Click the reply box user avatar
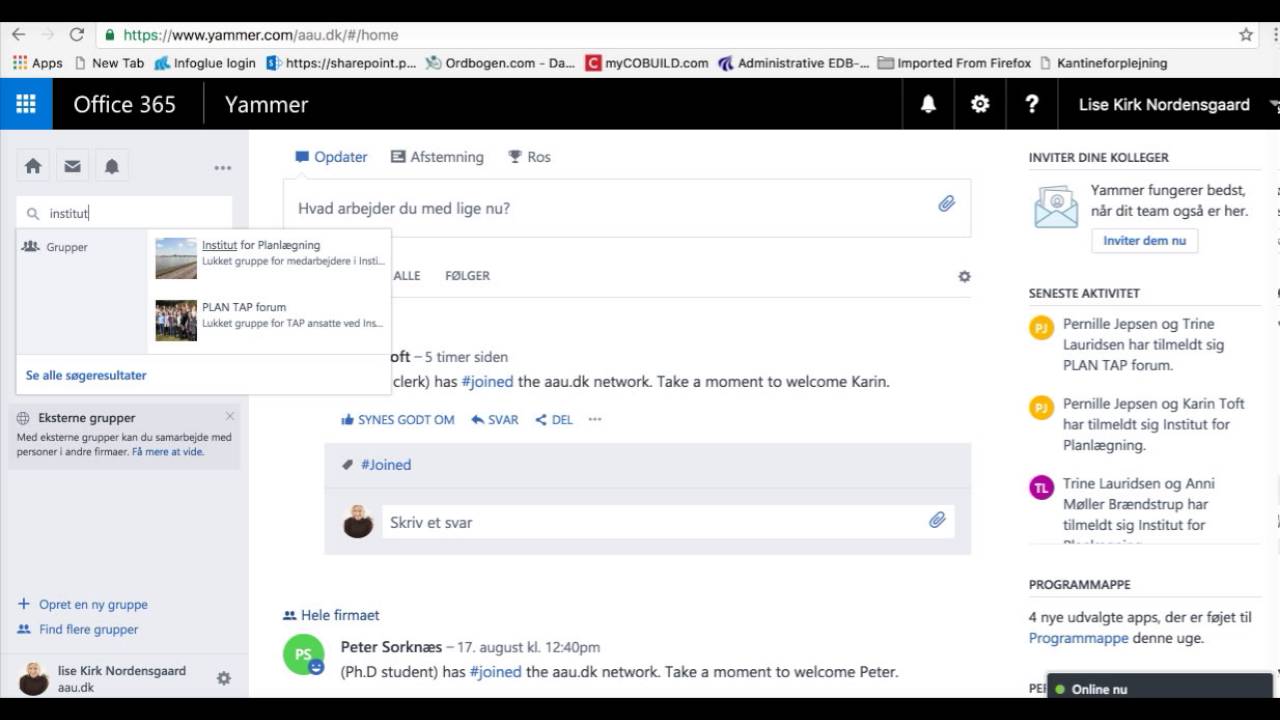The width and height of the screenshot is (1280, 720). coord(358,521)
